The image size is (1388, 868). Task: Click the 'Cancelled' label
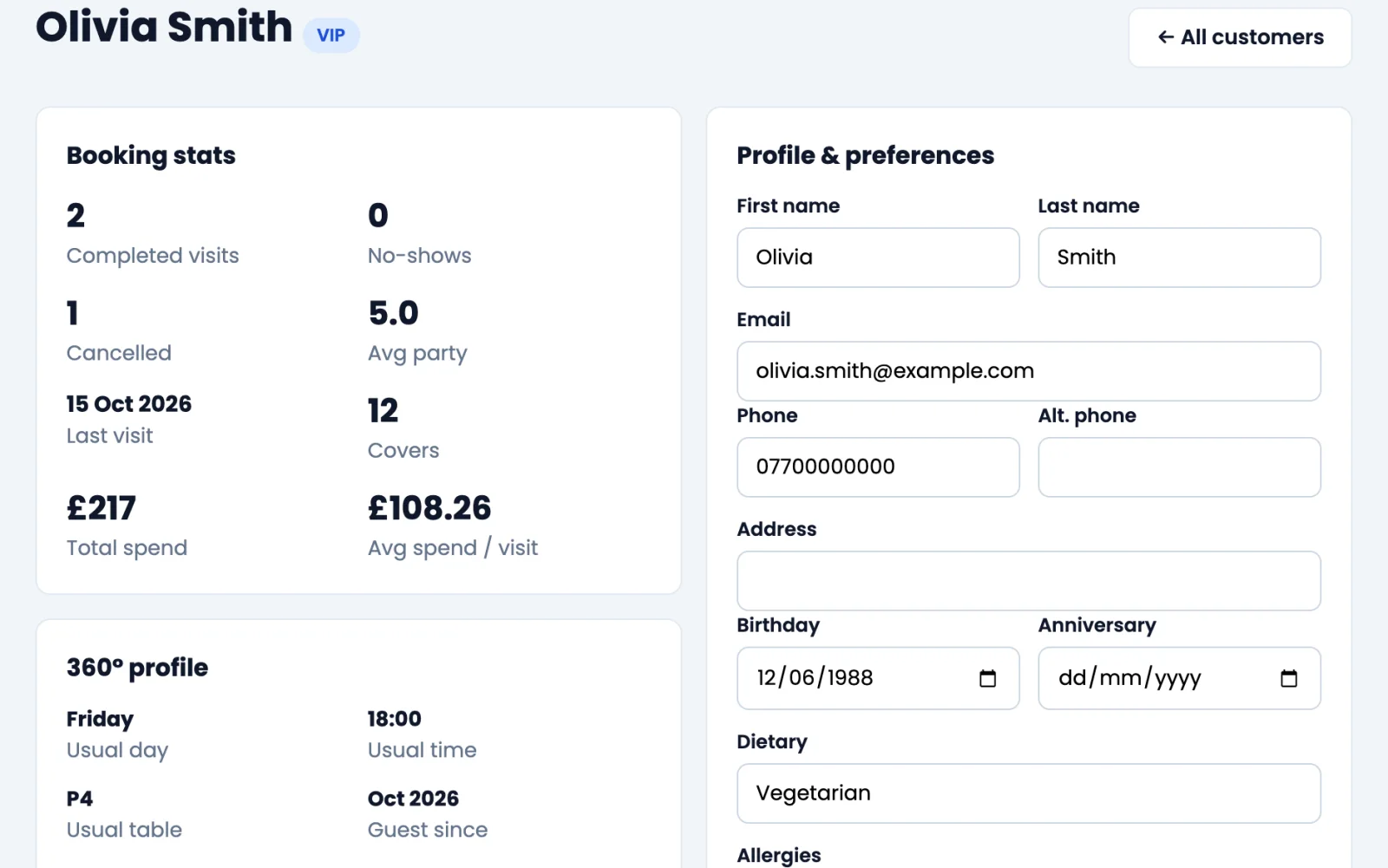pyautogui.click(x=119, y=353)
